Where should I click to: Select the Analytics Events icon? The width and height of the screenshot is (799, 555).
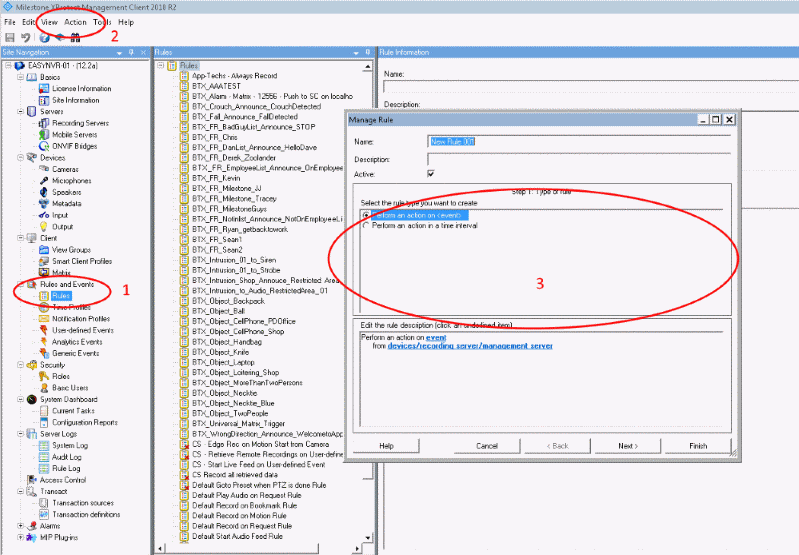(44, 342)
